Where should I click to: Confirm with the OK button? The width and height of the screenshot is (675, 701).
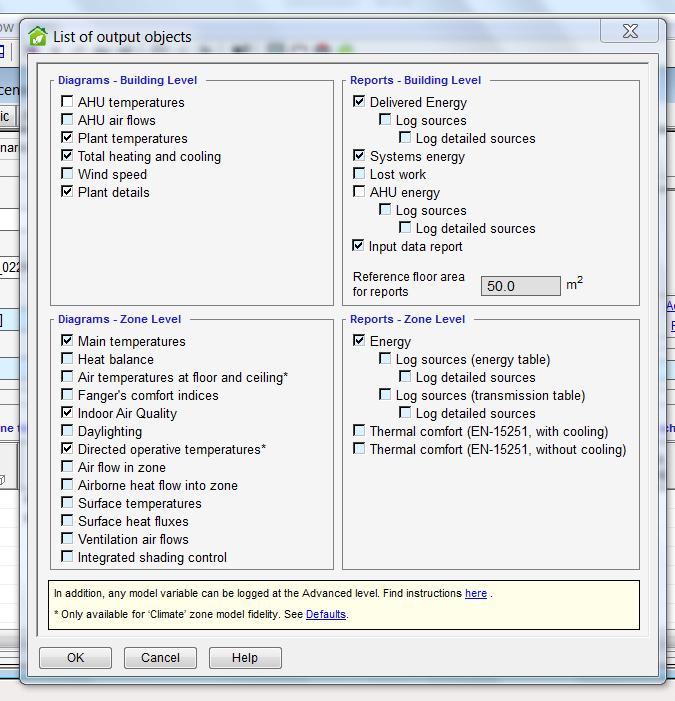pos(76,658)
